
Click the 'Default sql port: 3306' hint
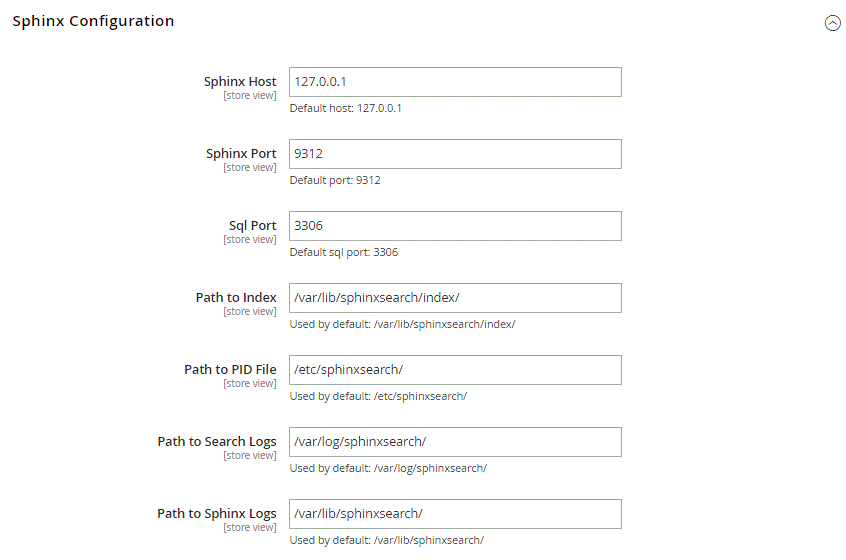pos(343,252)
